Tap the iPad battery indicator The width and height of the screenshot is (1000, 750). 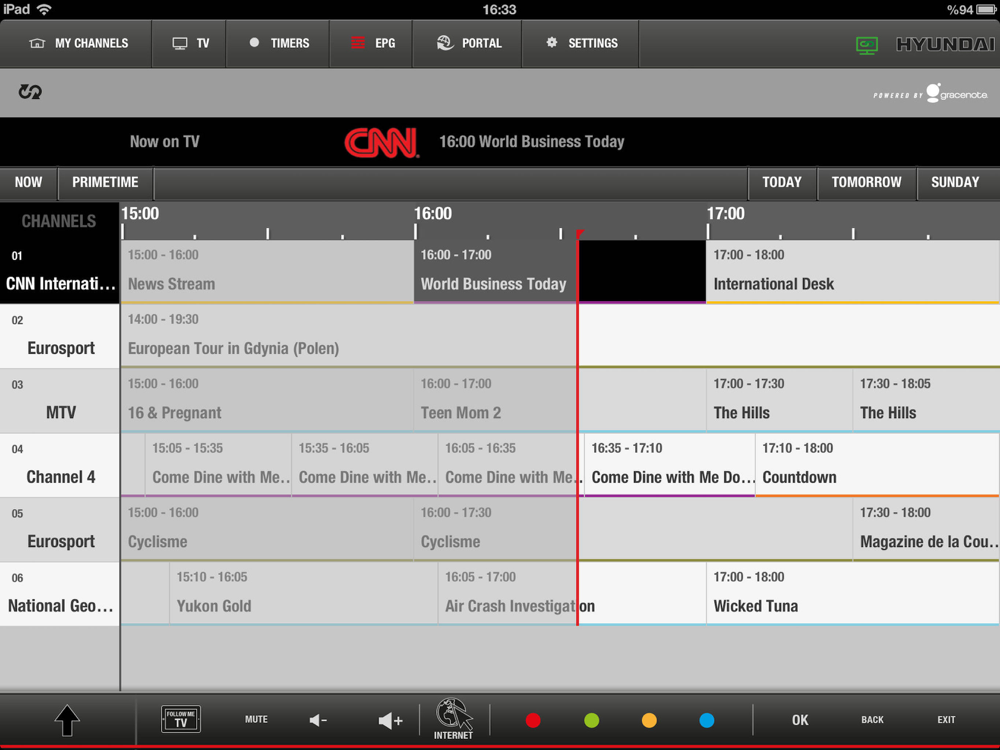(986, 10)
